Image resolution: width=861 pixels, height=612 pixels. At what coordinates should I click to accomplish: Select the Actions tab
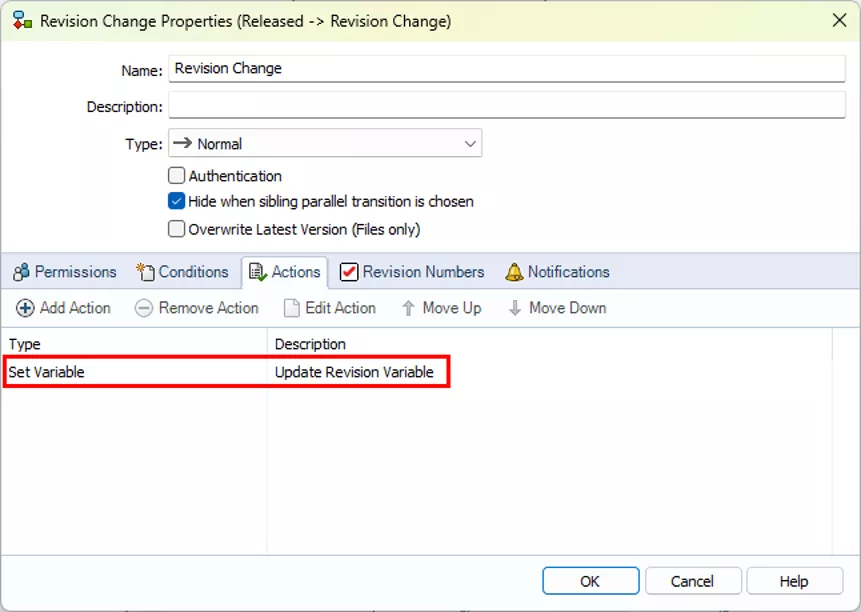[284, 272]
